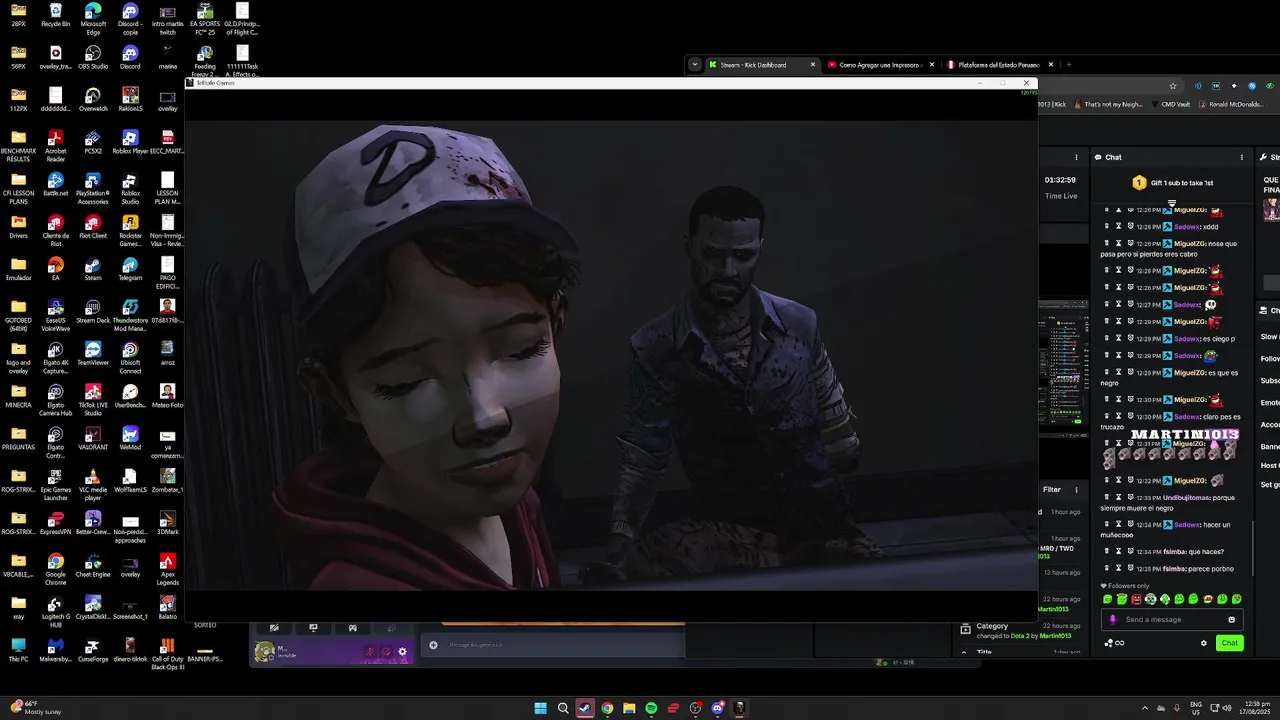Open WeMod desktop shortcut
This screenshot has height=720, width=1280.
130,438
